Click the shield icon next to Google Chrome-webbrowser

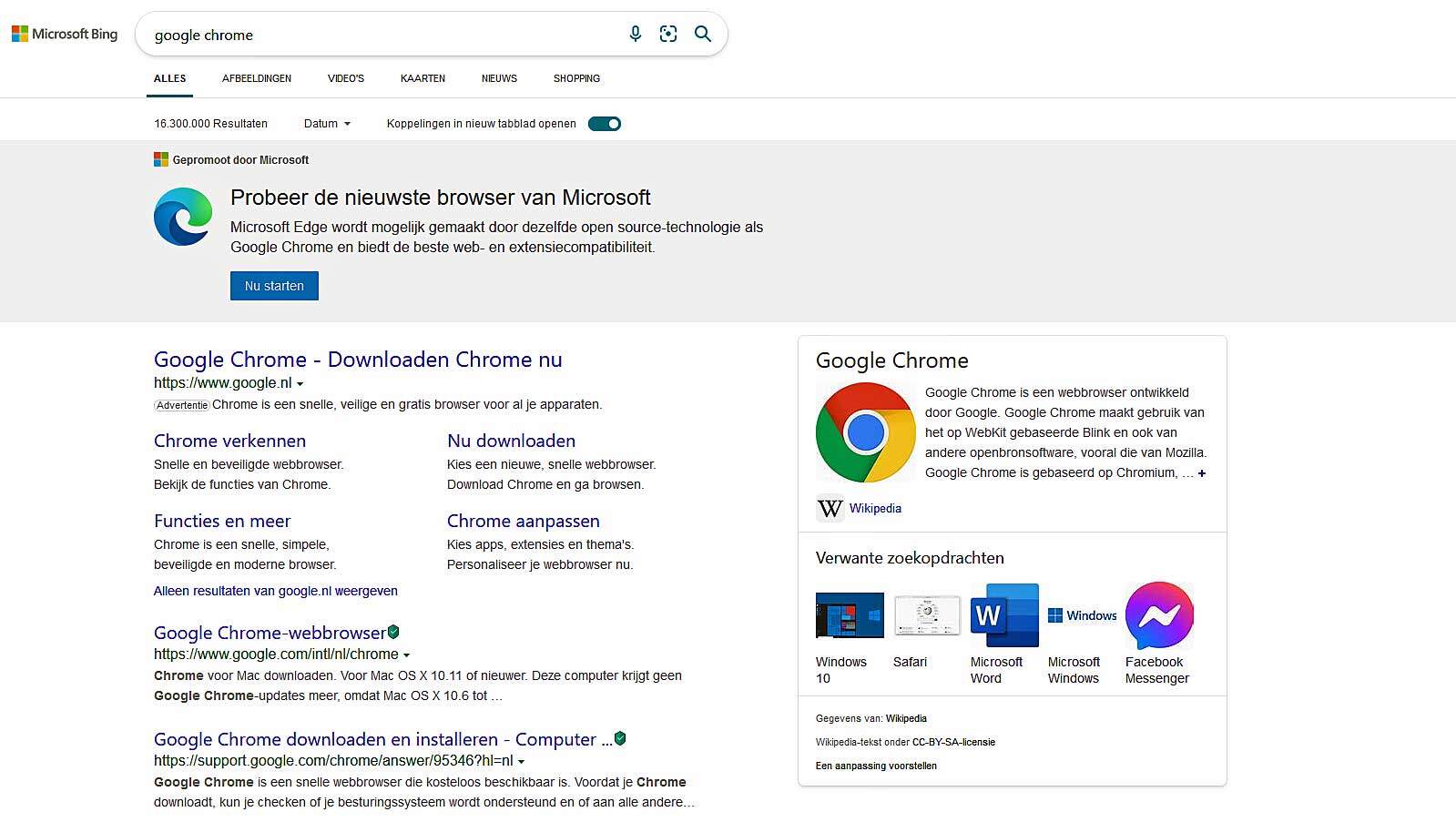[393, 632]
